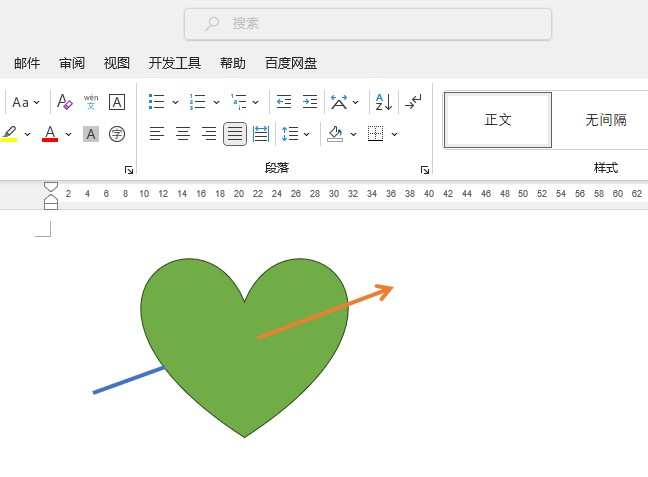Open font color dropdown arrow

click(68, 134)
